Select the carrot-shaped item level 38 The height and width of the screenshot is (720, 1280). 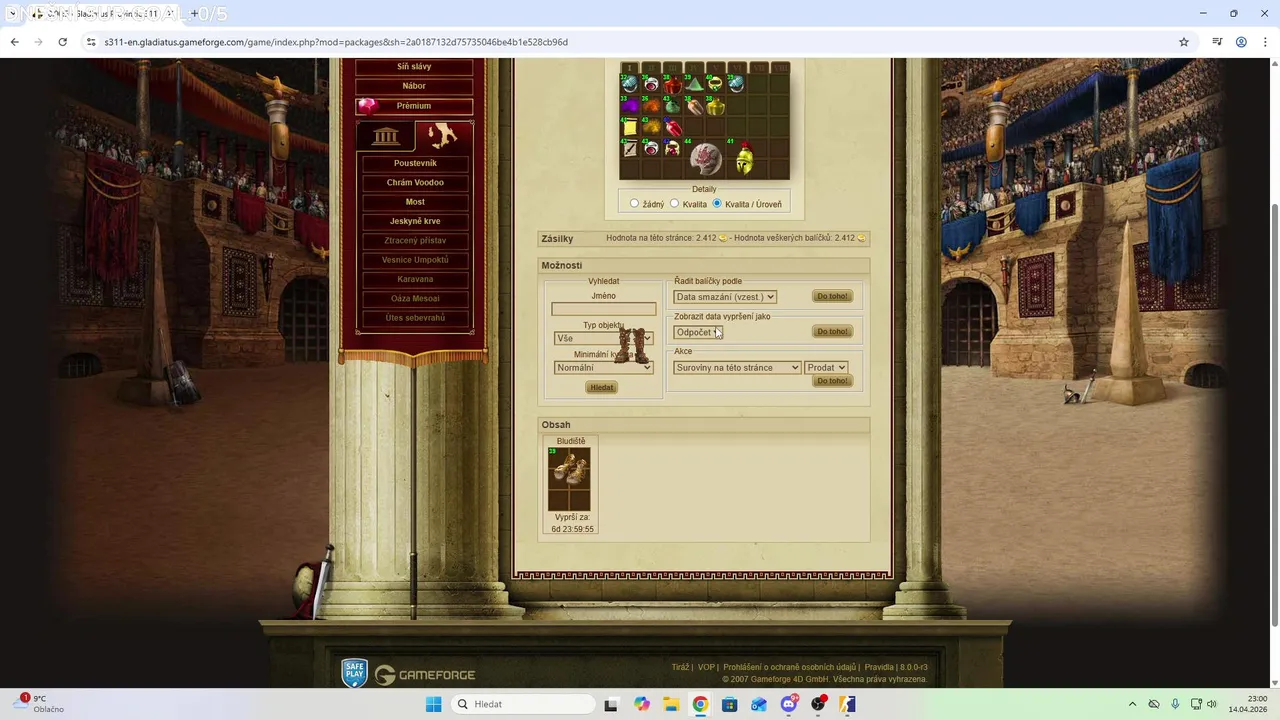click(694, 105)
